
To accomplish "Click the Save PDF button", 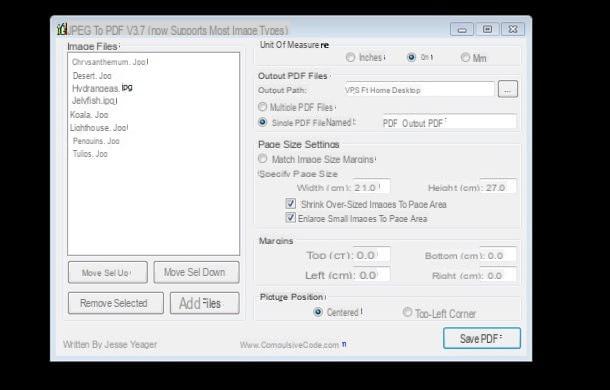I will pyautogui.click(x=482, y=338).
